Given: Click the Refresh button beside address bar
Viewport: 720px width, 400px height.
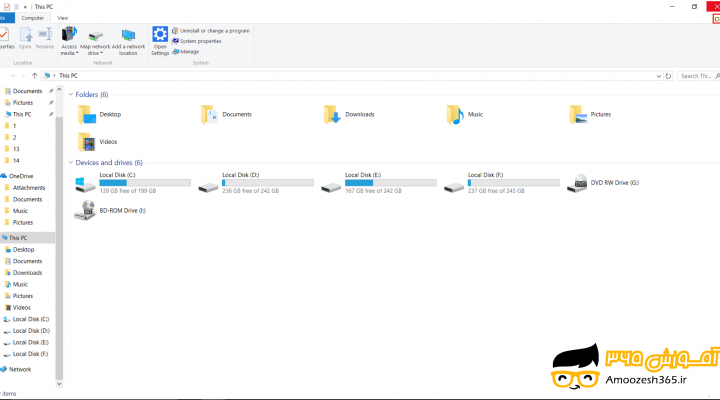Looking at the screenshot, I should pos(668,76).
